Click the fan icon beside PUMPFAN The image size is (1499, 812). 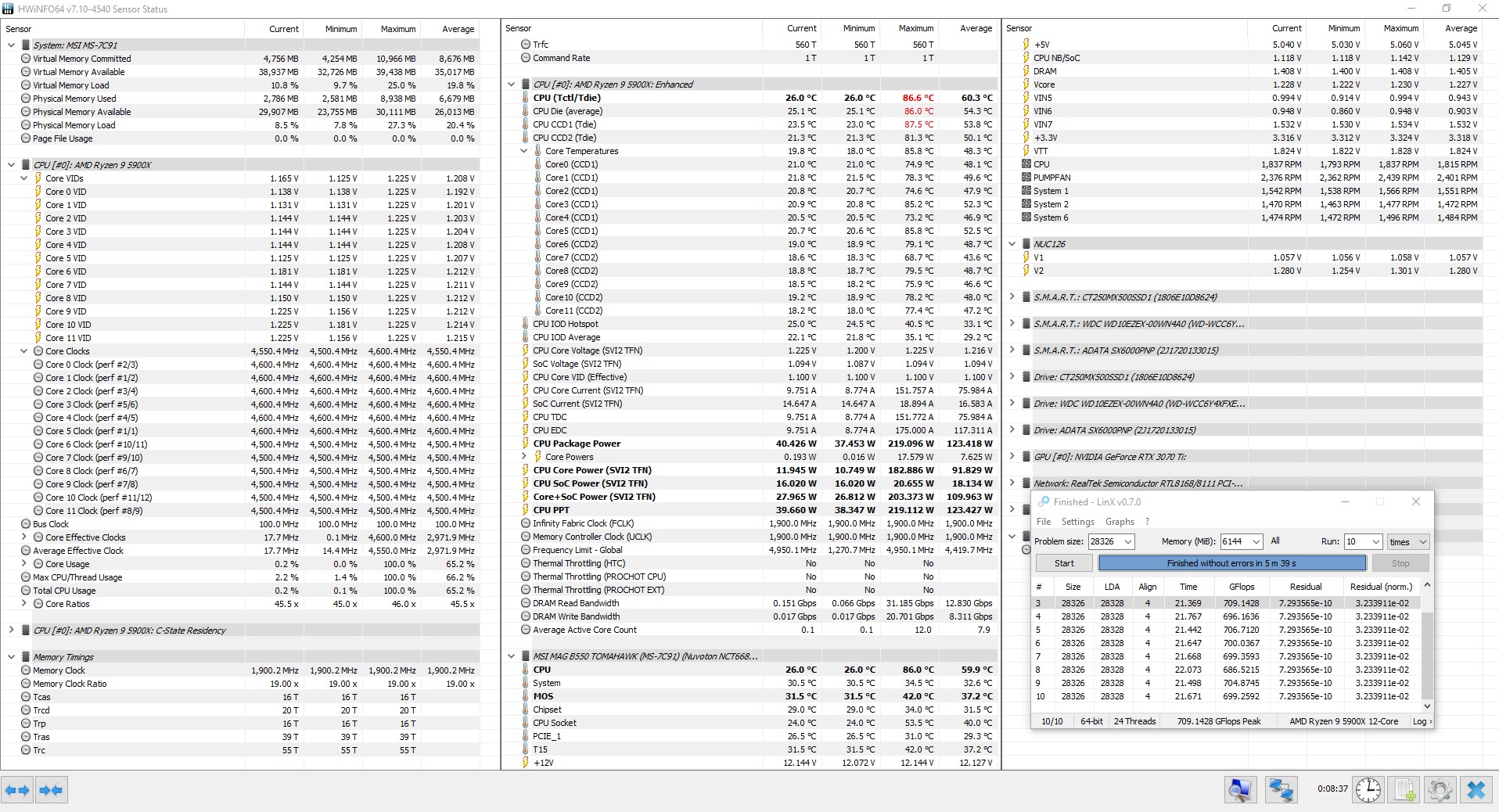point(1026,178)
